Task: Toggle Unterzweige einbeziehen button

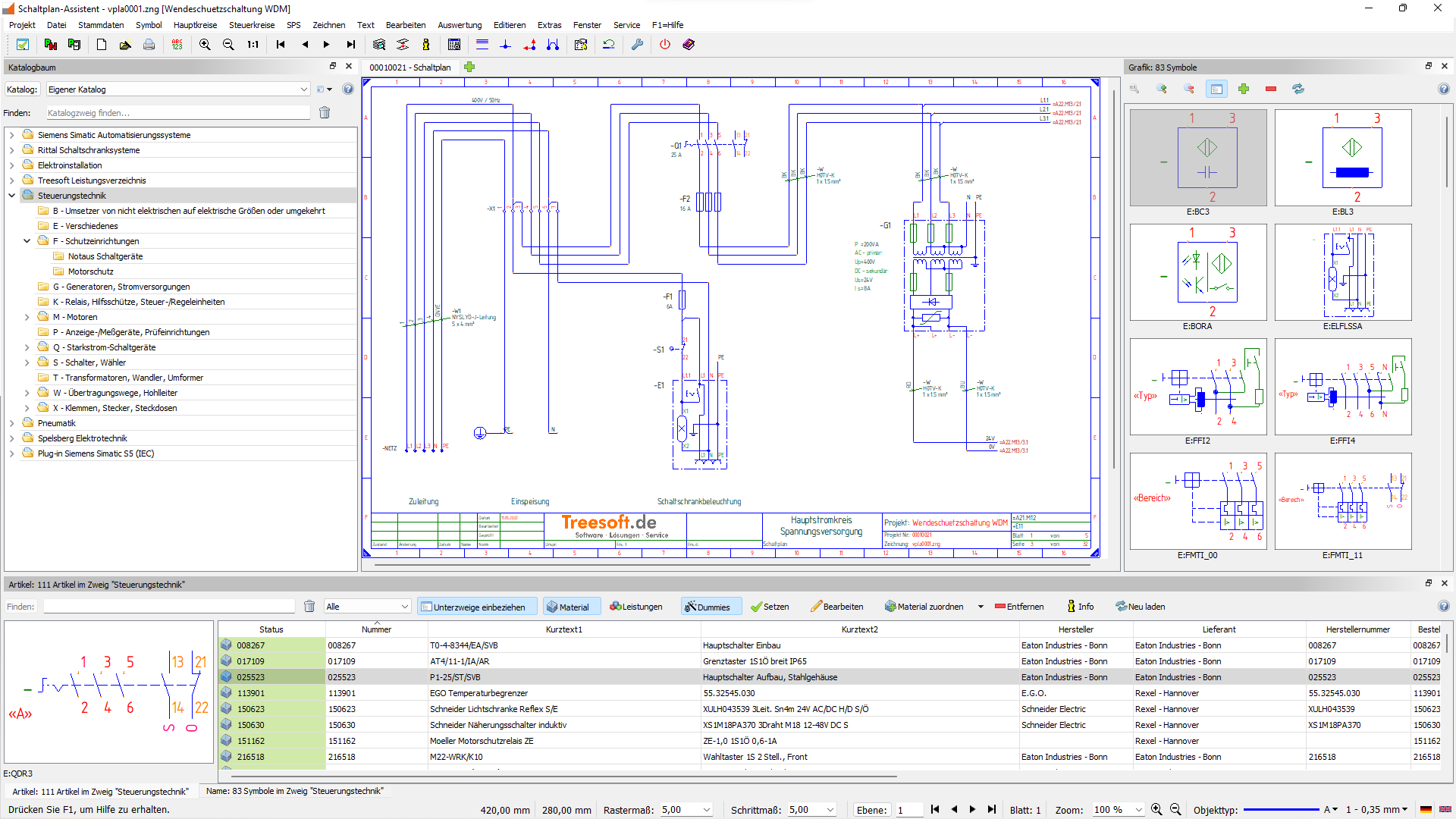Action: click(477, 607)
